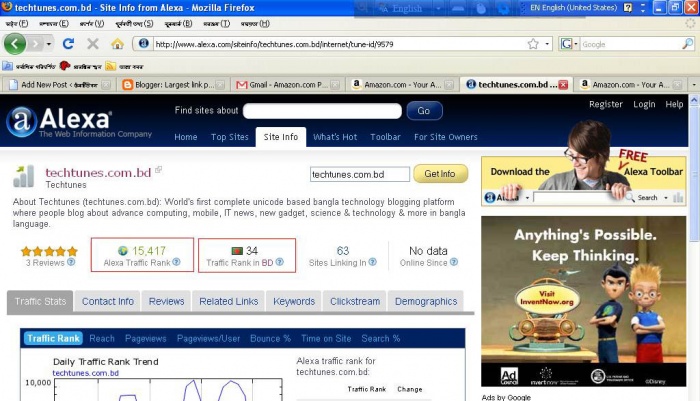Switch to the Add New Post tab
700x401 pixels.
pyautogui.click(x=59, y=84)
